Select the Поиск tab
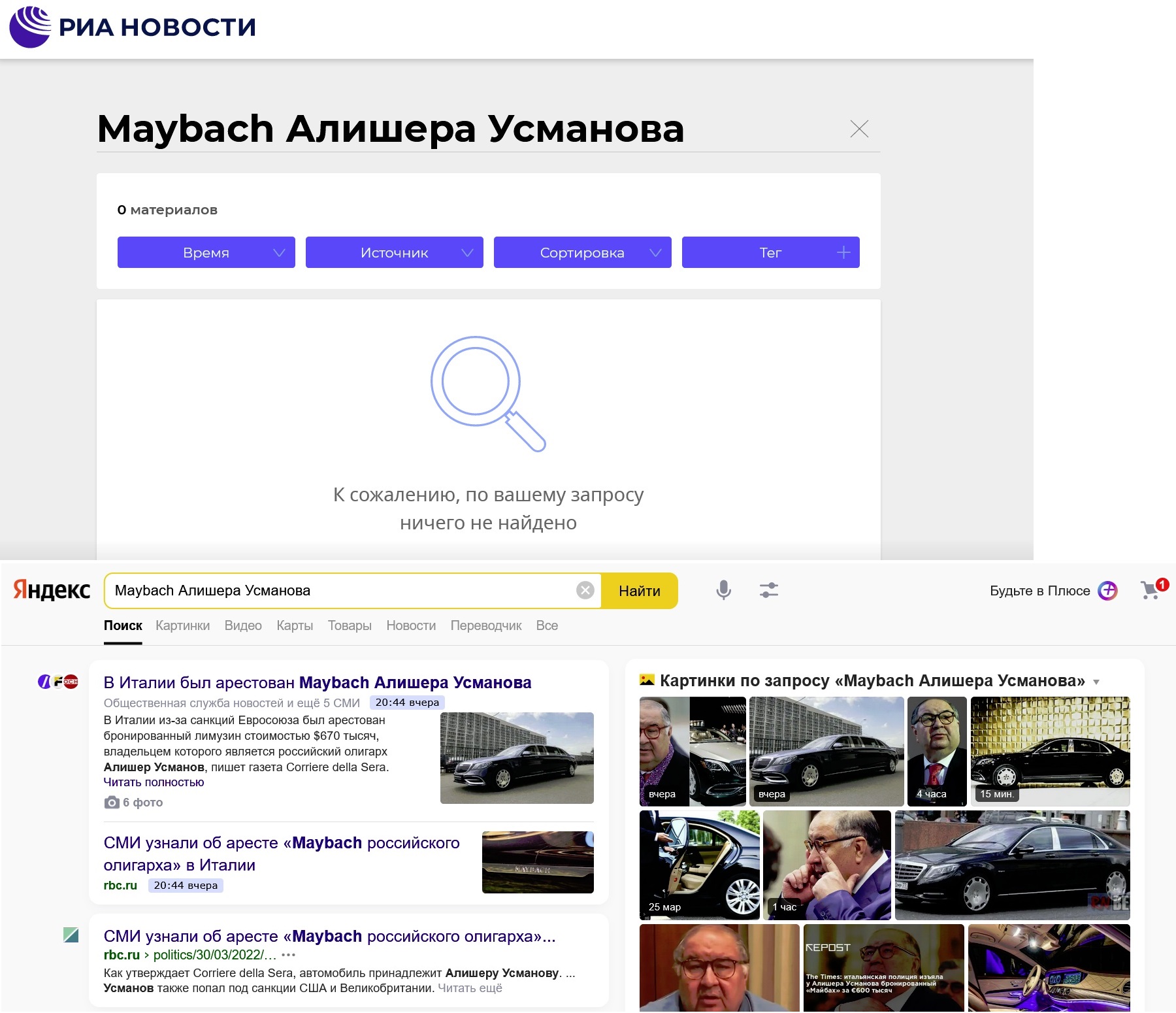The height and width of the screenshot is (1013, 1176). [x=123, y=625]
